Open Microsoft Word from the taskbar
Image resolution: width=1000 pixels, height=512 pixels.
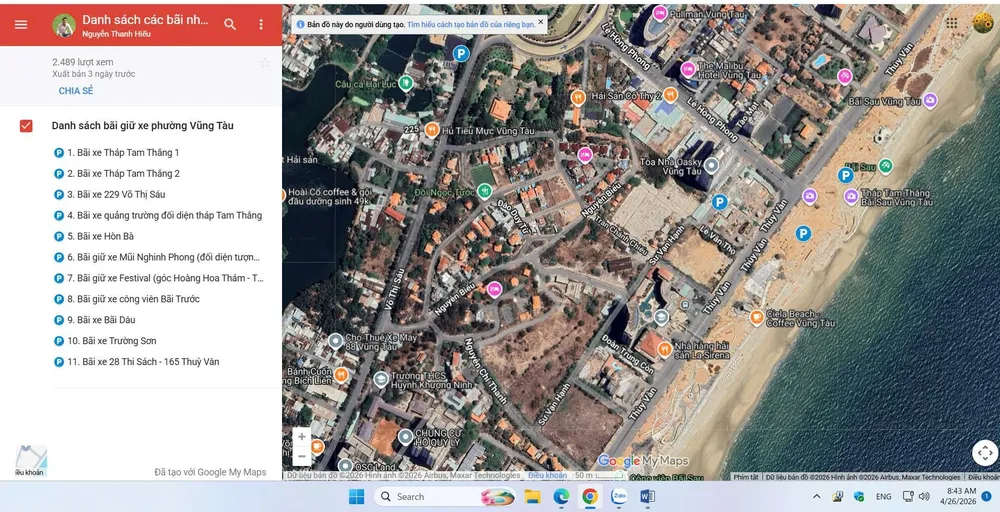coord(647,497)
